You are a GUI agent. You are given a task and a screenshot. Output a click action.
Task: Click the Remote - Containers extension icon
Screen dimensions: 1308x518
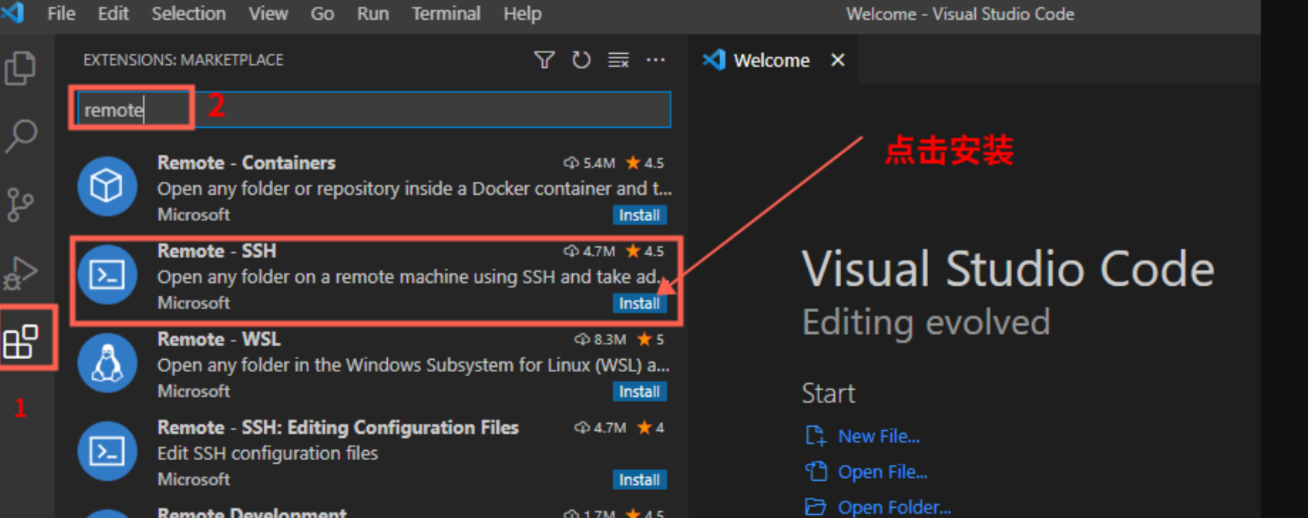(x=107, y=186)
